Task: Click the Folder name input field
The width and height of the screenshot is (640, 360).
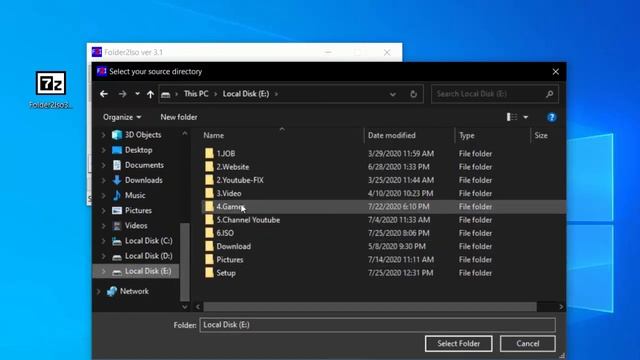Action: (x=378, y=325)
